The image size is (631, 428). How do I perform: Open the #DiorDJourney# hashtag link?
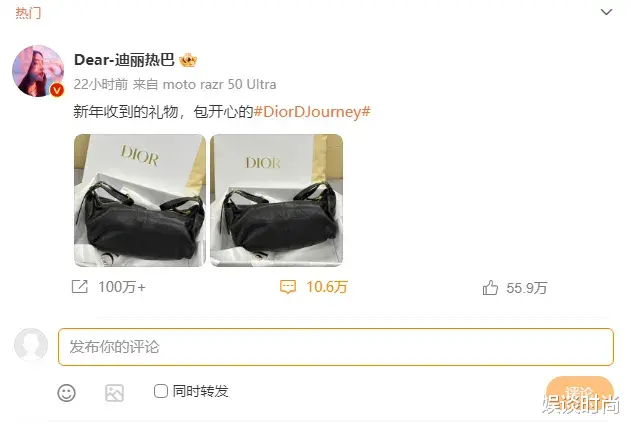pyautogui.click(x=312, y=111)
